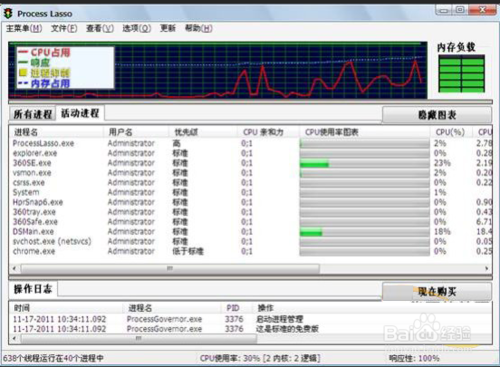Click the 现在购买 button

(437, 292)
